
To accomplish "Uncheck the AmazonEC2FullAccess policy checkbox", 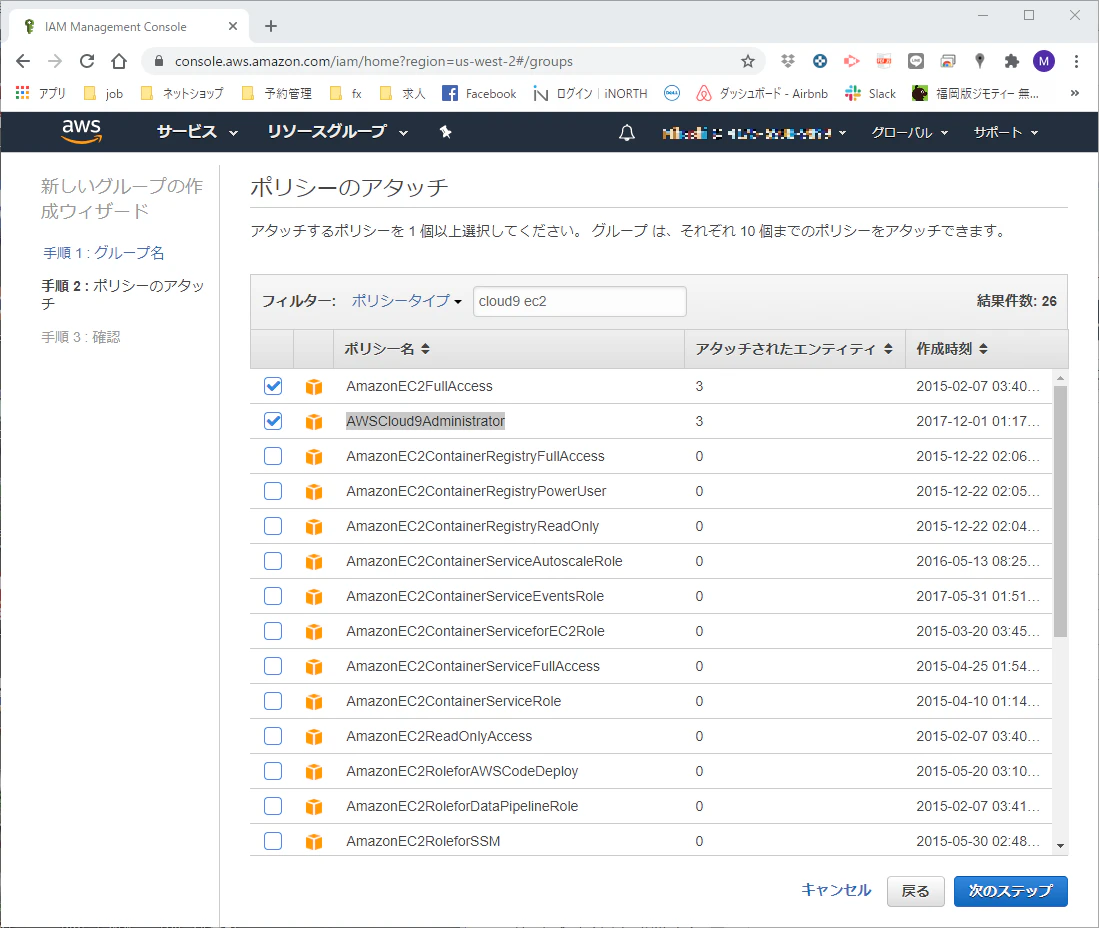I will [273, 385].
